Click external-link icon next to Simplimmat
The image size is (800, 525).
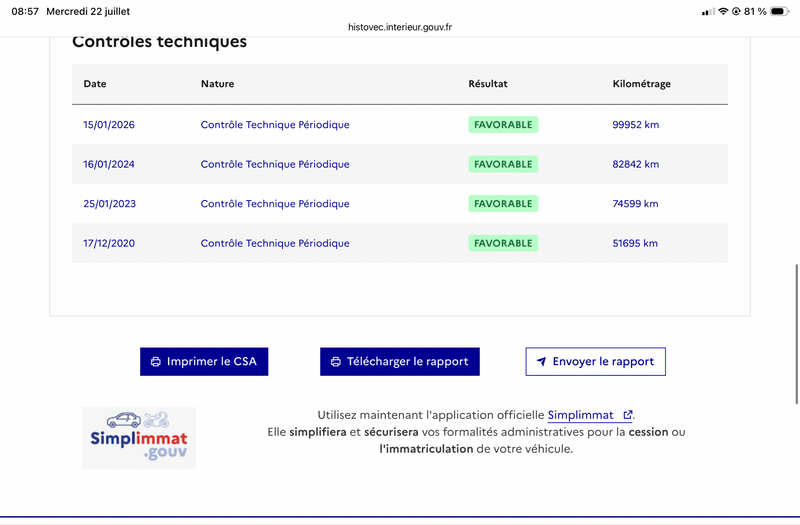(x=628, y=415)
